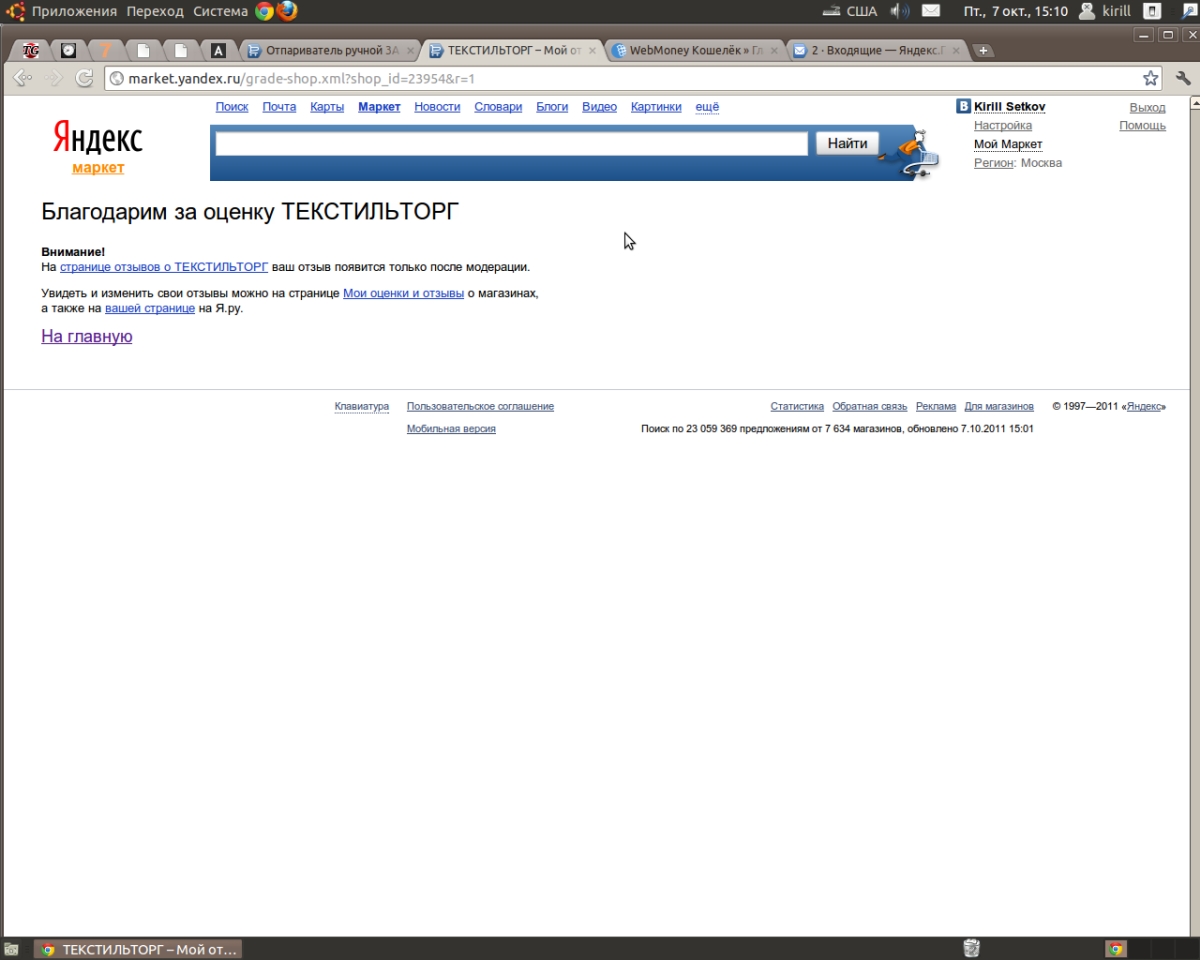Open the Словари service link

tap(498, 107)
